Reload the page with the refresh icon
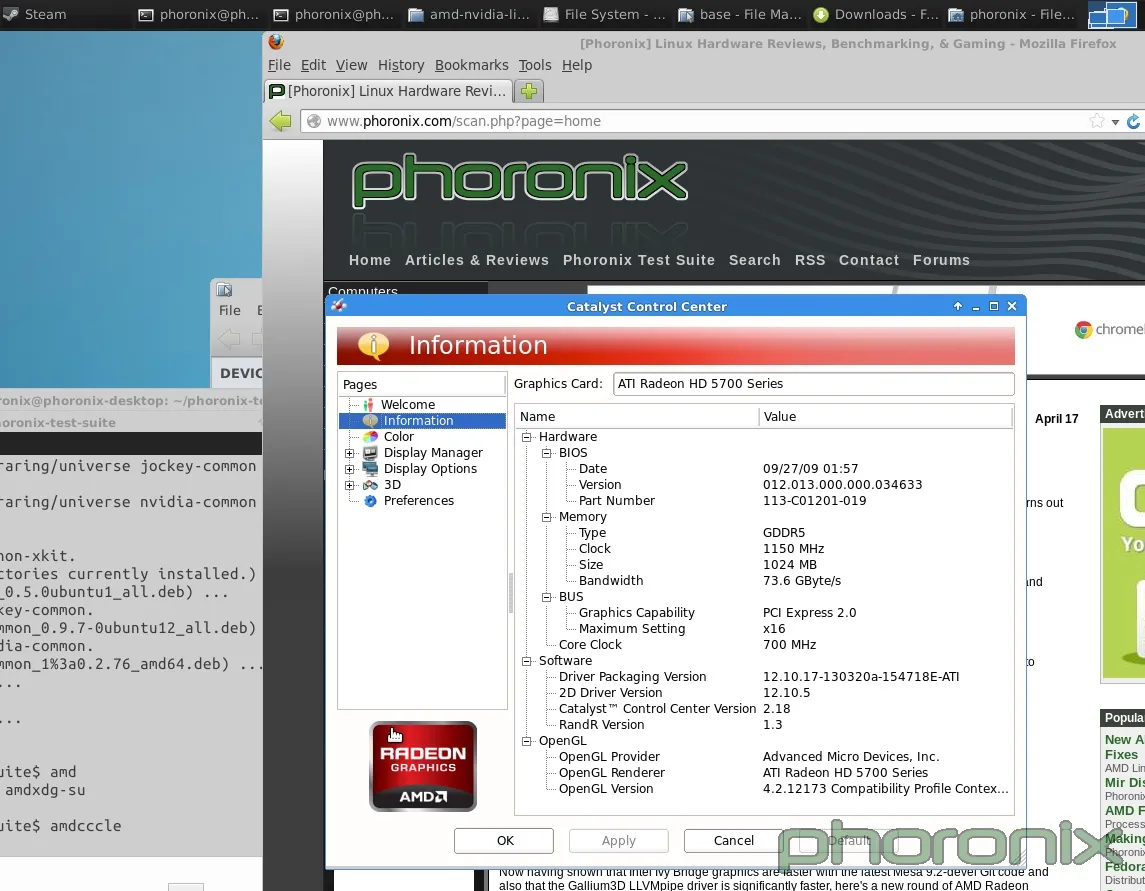The image size is (1145, 891). point(1133,121)
